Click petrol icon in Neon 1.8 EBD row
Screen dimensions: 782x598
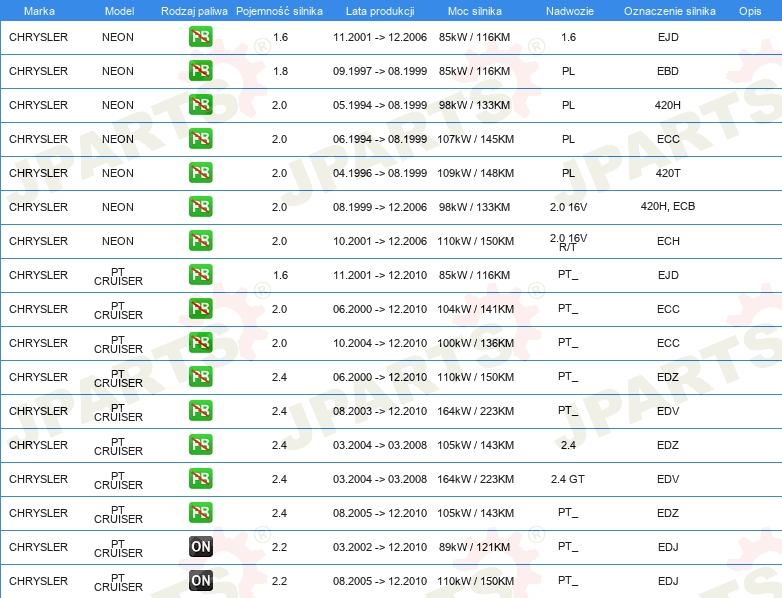pyautogui.click(x=200, y=71)
